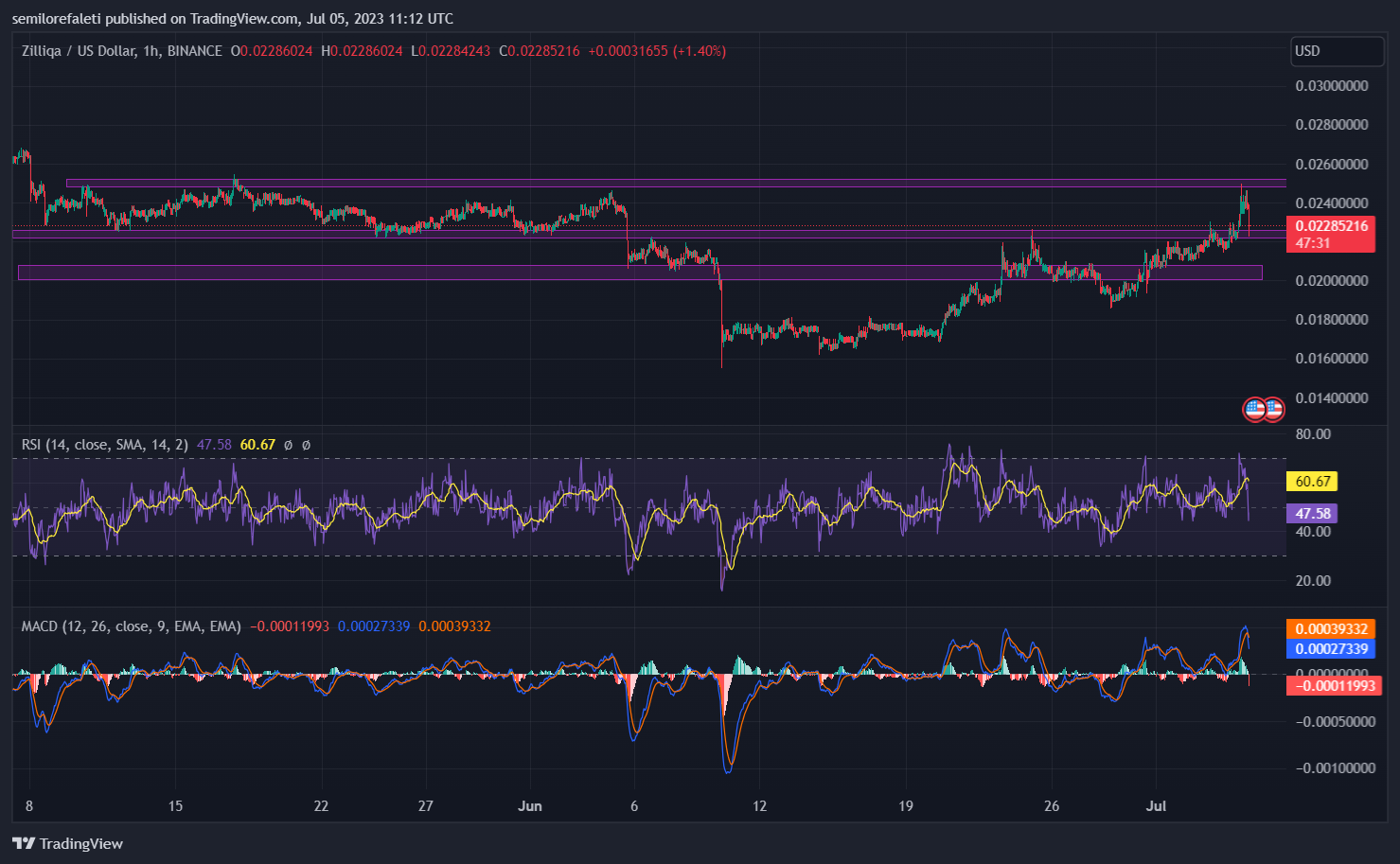Click the Jun label on time axis
The height and width of the screenshot is (864, 1400).
(530, 806)
